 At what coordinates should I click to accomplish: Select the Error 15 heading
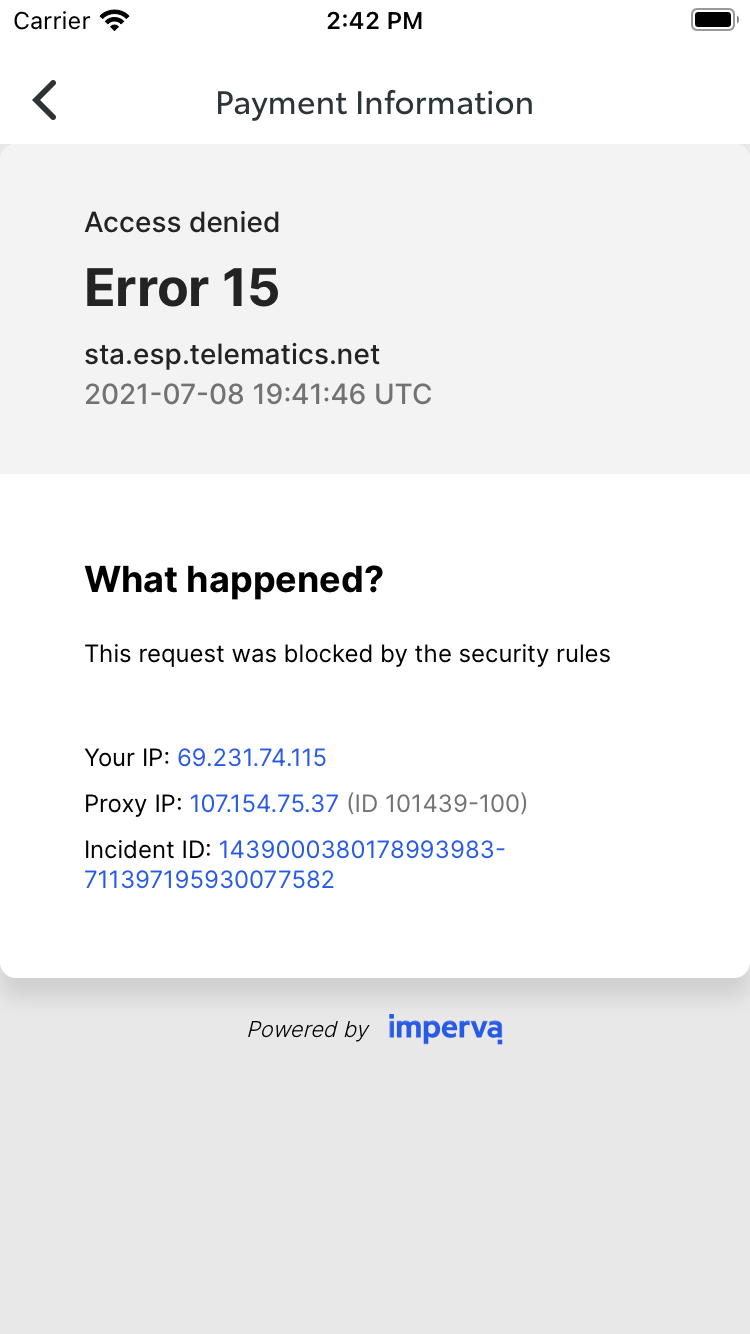coord(182,288)
